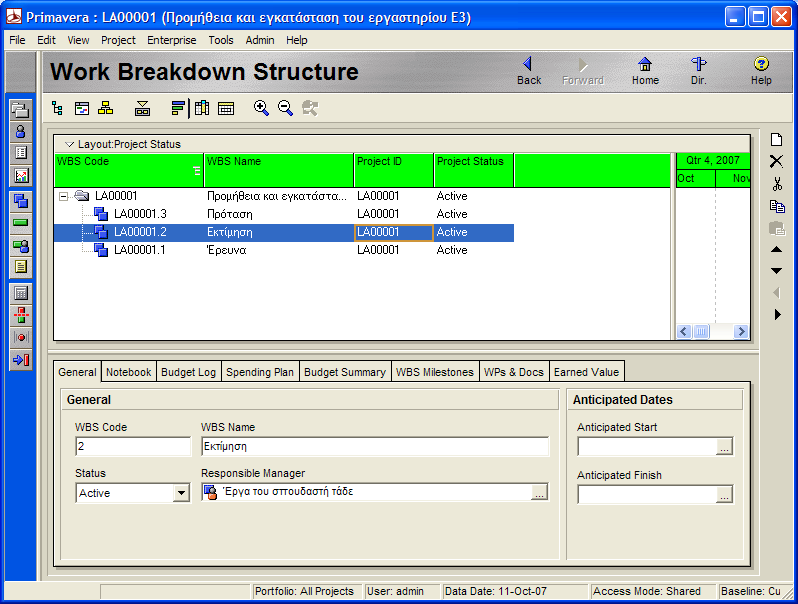Switch to the Spending Plan tab
This screenshot has width=798, height=604.
pos(260,372)
